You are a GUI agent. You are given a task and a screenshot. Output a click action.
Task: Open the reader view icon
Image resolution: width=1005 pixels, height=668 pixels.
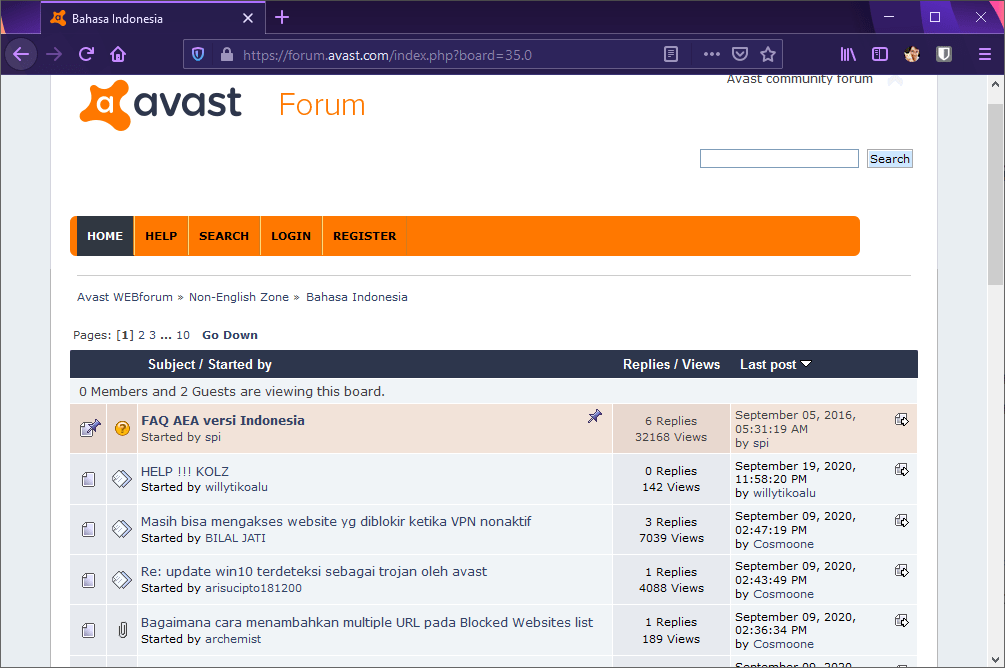(x=672, y=54)
